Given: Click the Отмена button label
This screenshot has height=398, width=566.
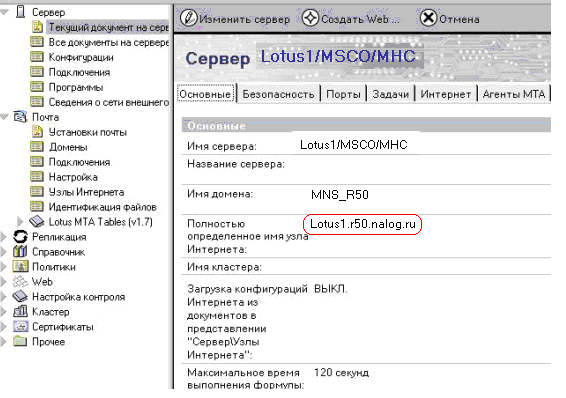Looking at the screenshot, I should (459, 19).
